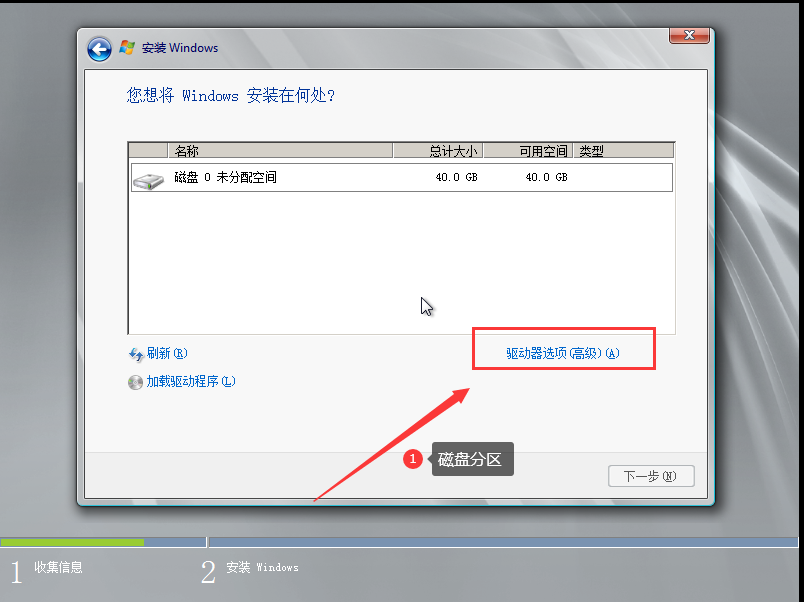The width and height of the screenshot is (804, 602).
Task: Click the 加载驱动程序(L) link
Action: click(x=191, y=382)
